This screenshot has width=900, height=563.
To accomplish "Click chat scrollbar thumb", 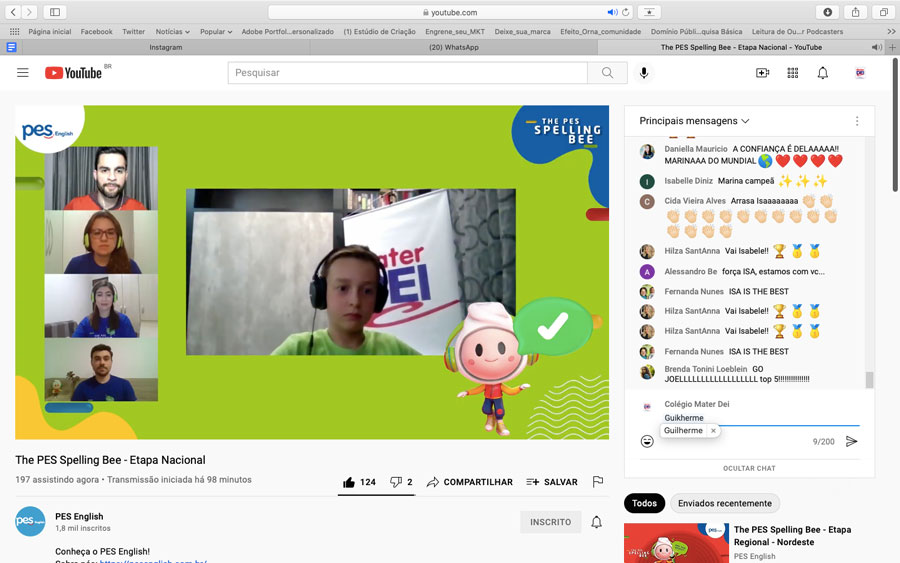I will 870,379.
